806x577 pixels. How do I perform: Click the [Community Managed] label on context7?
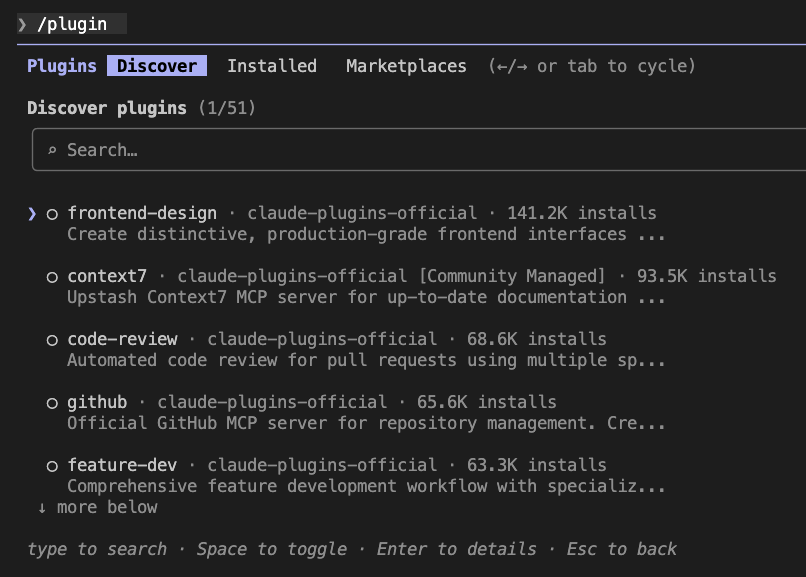(512, 276)
